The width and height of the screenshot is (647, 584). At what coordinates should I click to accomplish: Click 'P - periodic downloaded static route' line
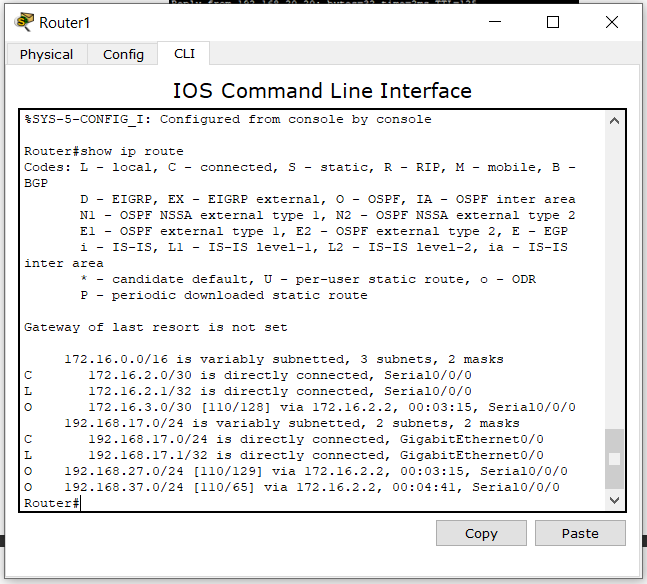(224, 296)
